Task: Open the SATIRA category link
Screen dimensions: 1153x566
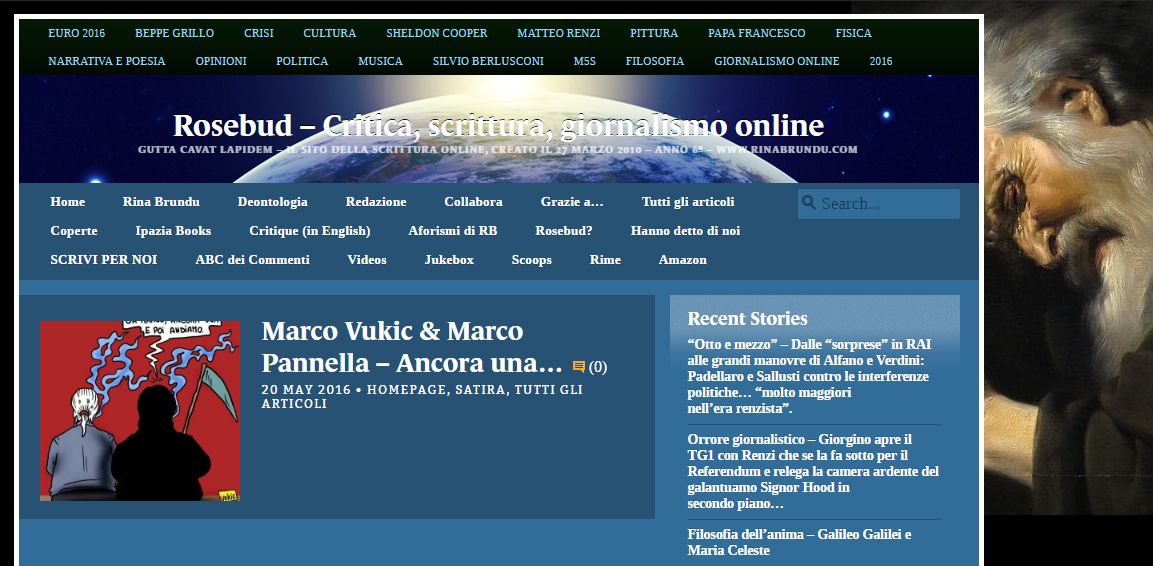Action: pos(481,390)
